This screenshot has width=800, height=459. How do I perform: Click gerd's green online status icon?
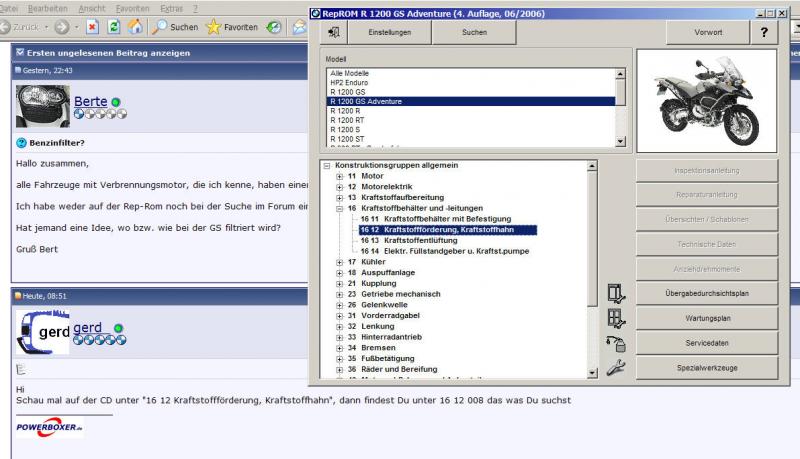pos(118,328)
